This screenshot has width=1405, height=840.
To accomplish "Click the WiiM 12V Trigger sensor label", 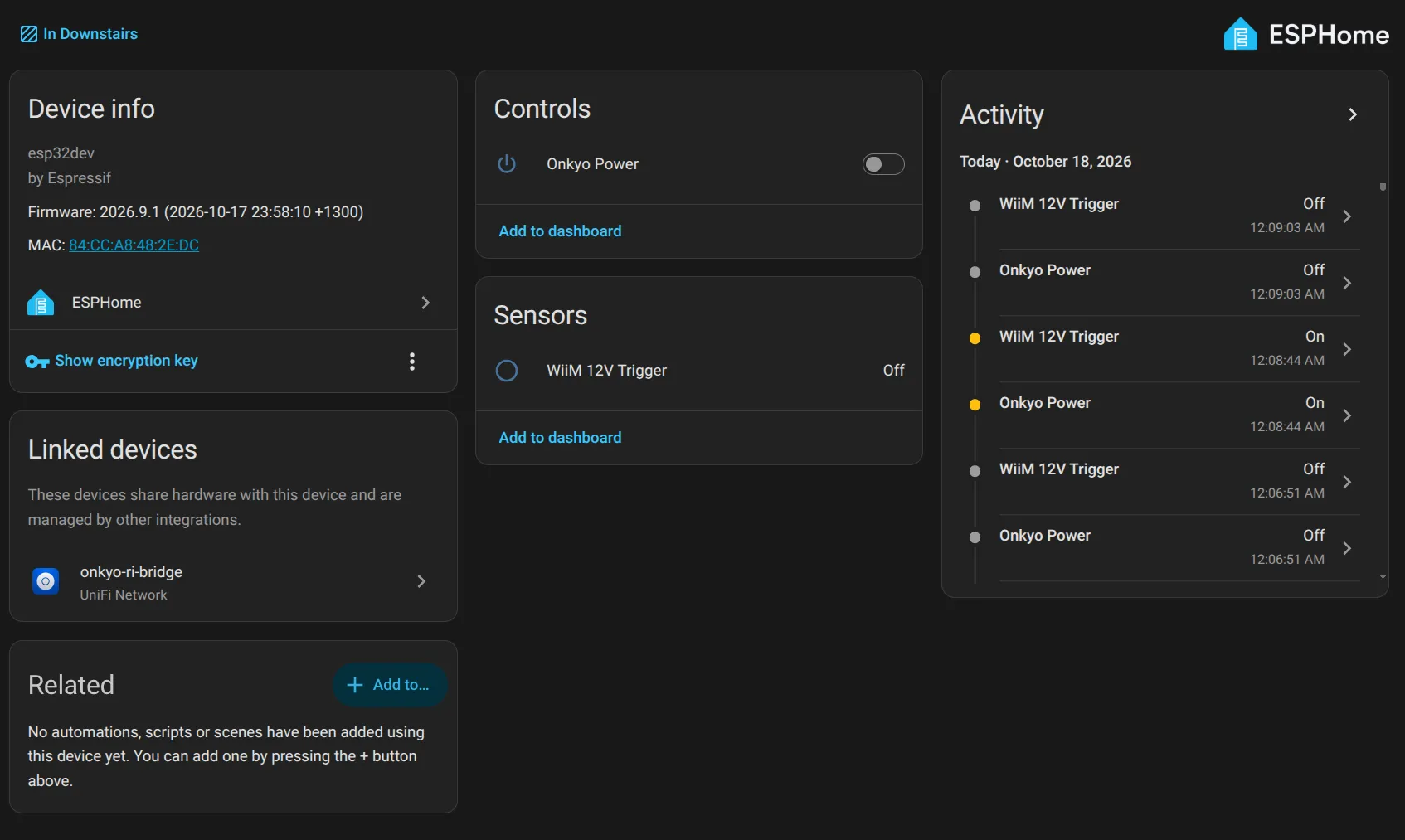I will click(606, 371).
